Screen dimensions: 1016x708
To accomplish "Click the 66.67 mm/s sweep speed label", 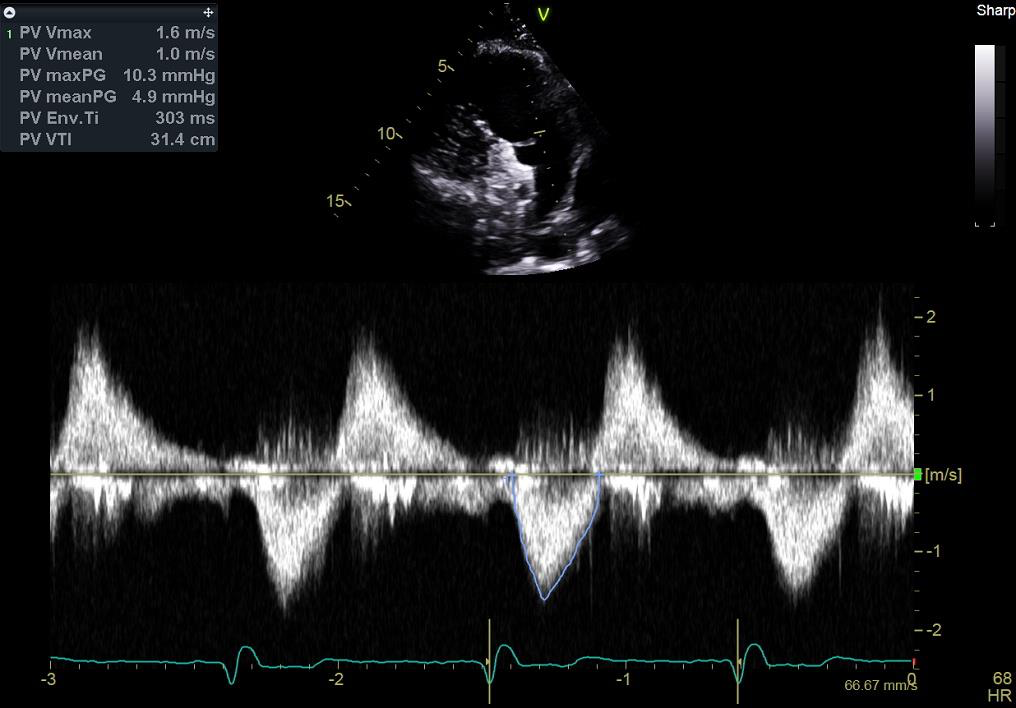I will (x=880, y=686).
